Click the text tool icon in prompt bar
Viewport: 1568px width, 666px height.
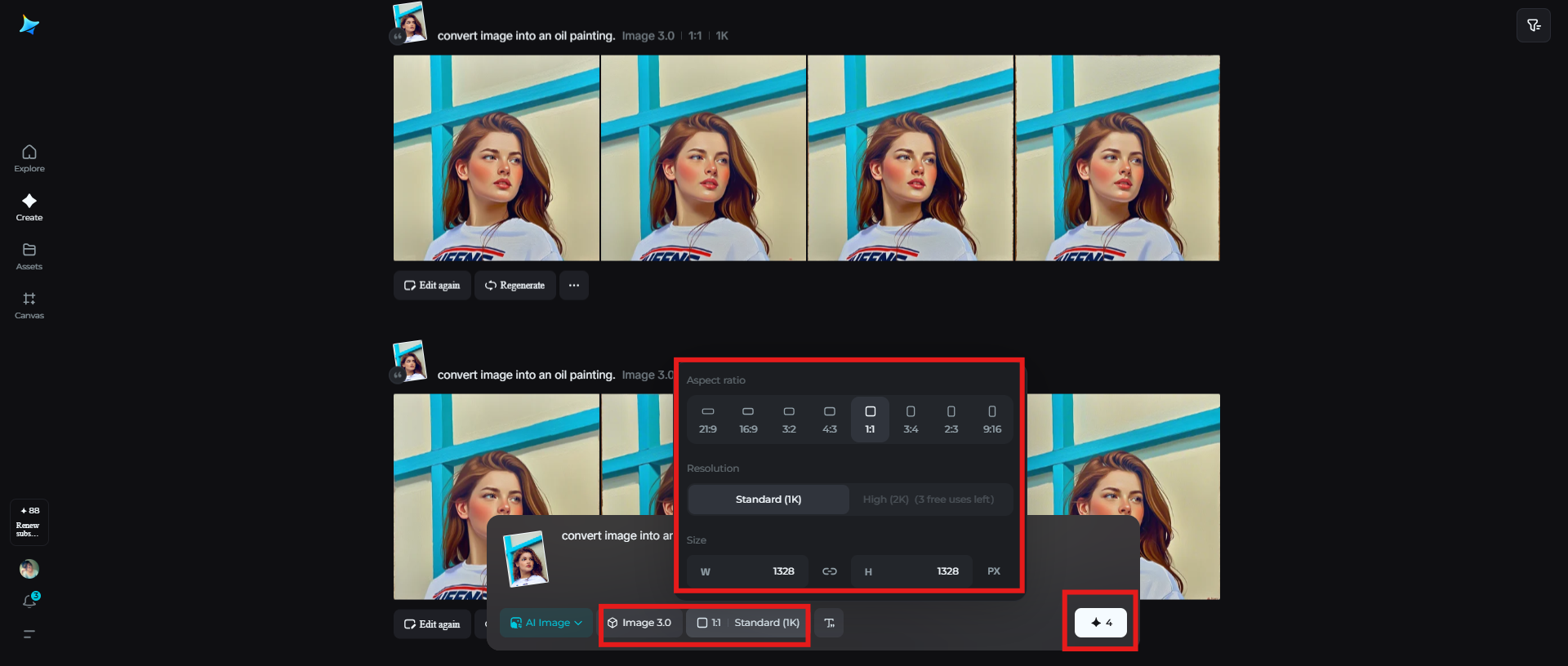coord(829,623)
